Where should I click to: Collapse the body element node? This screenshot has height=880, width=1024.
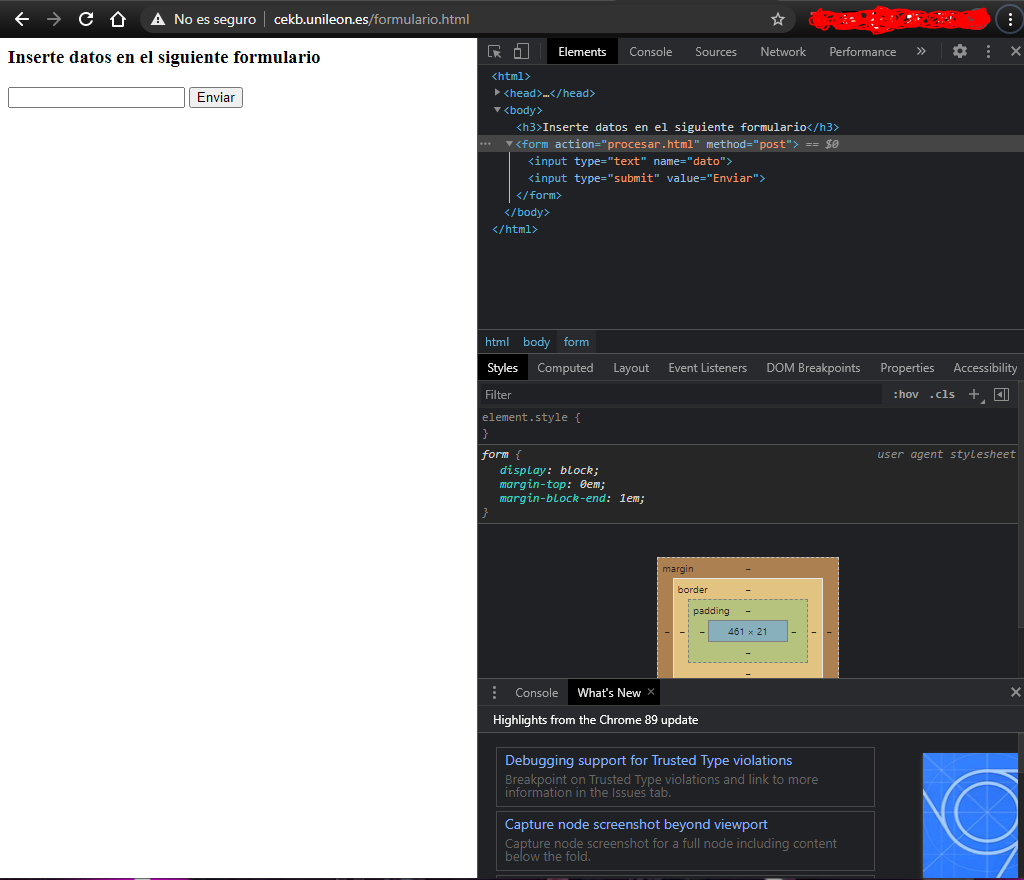[498, 110]
